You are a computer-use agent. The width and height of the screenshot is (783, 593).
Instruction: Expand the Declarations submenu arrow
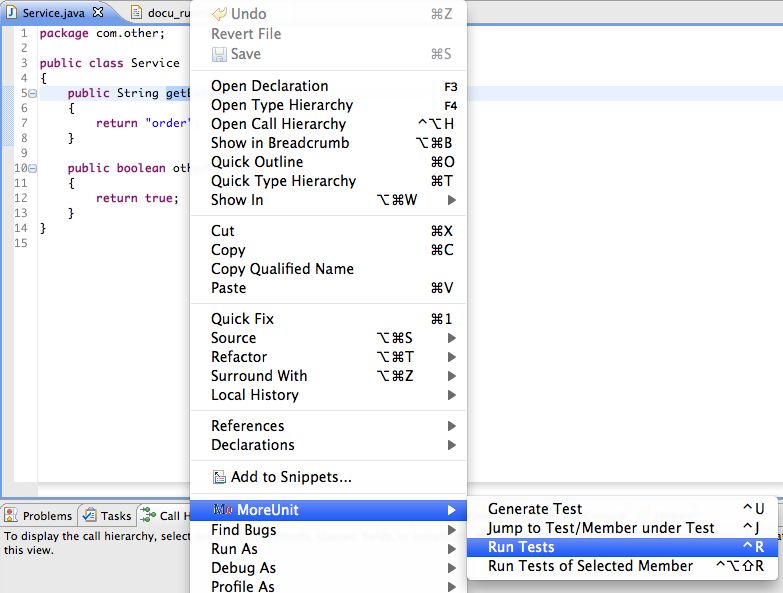pos(451,445)
